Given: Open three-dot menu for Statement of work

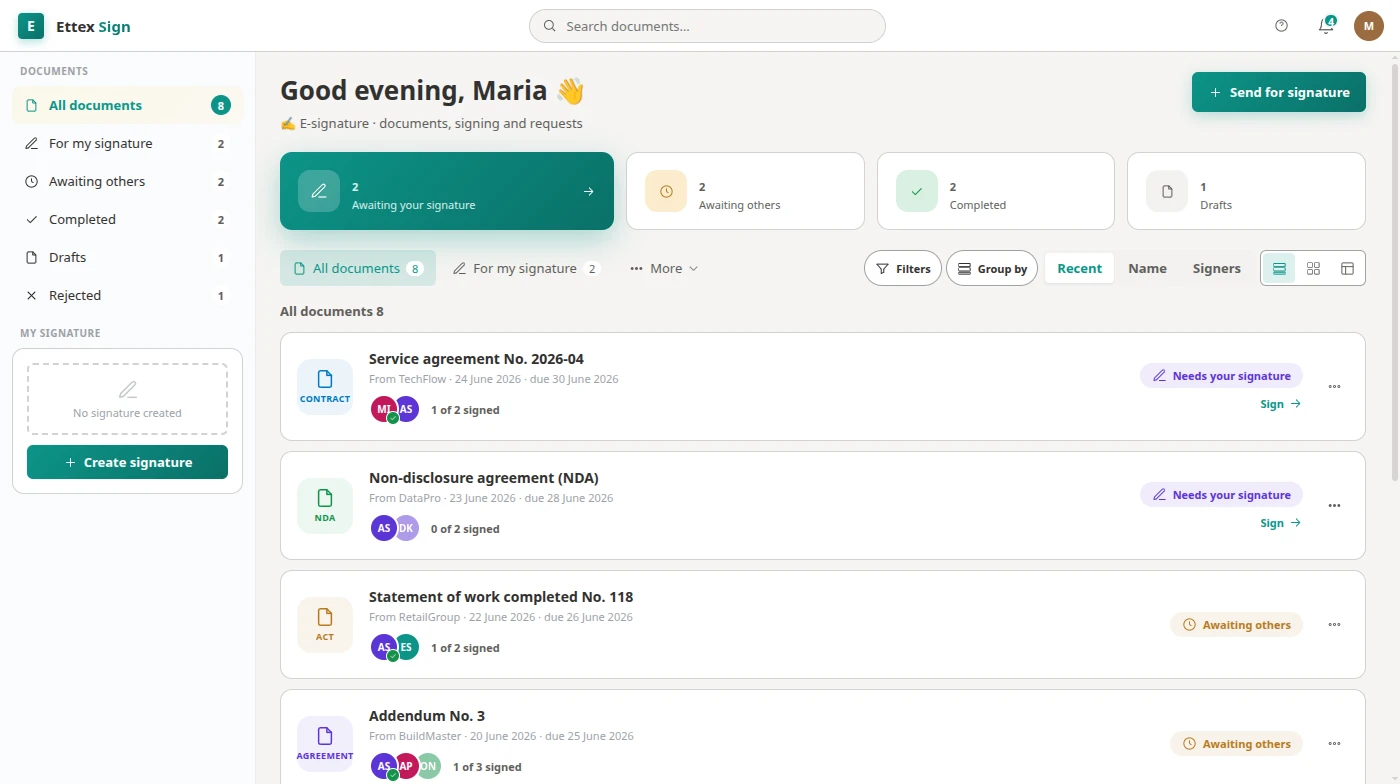Looking at the screenshot, I should click(x=1334, y=625).
